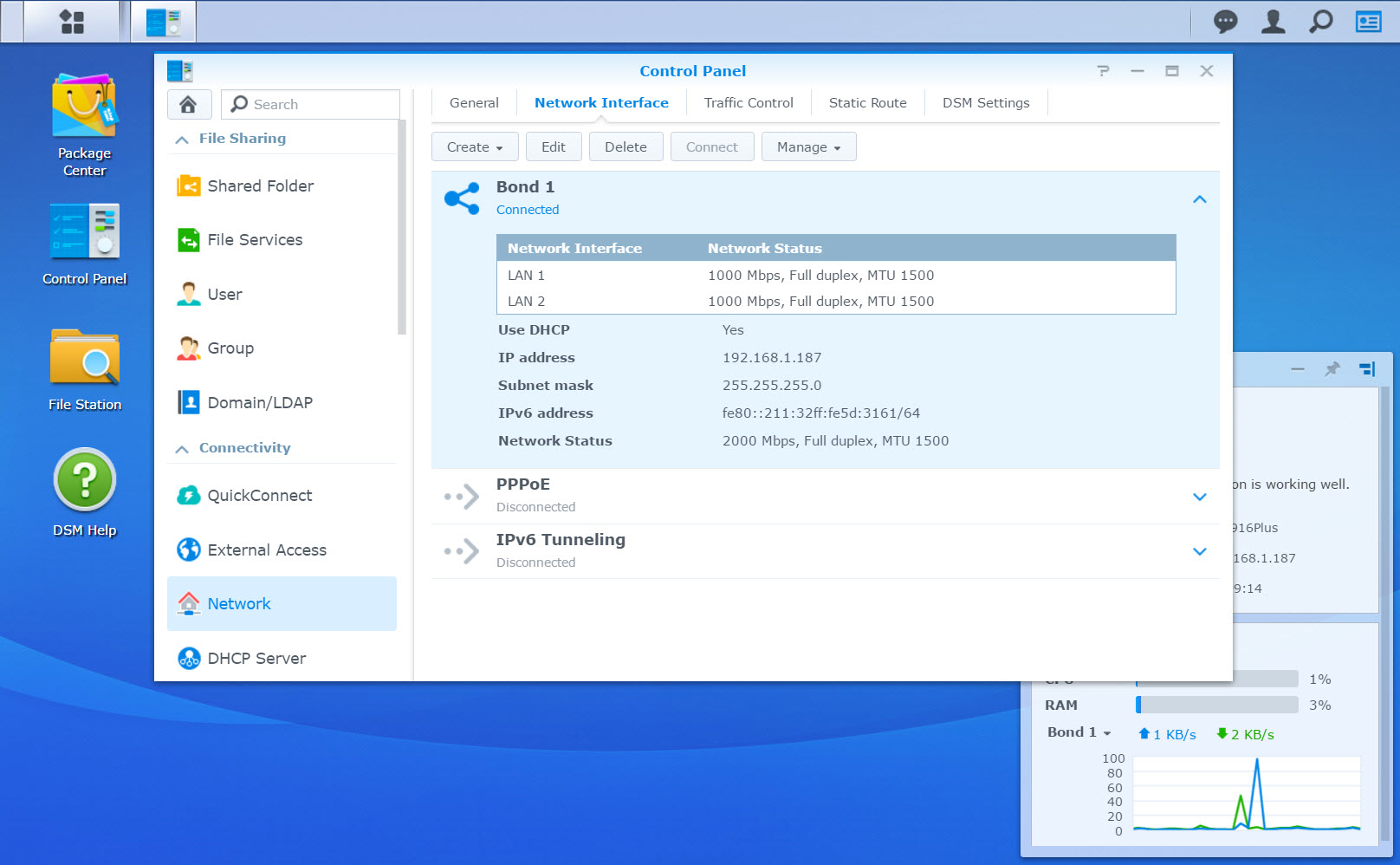Image resolution: width=1400 pixels, height=865 pixels.
Task: Click the File Services sidebar icon
Action: tap(188, 240)
